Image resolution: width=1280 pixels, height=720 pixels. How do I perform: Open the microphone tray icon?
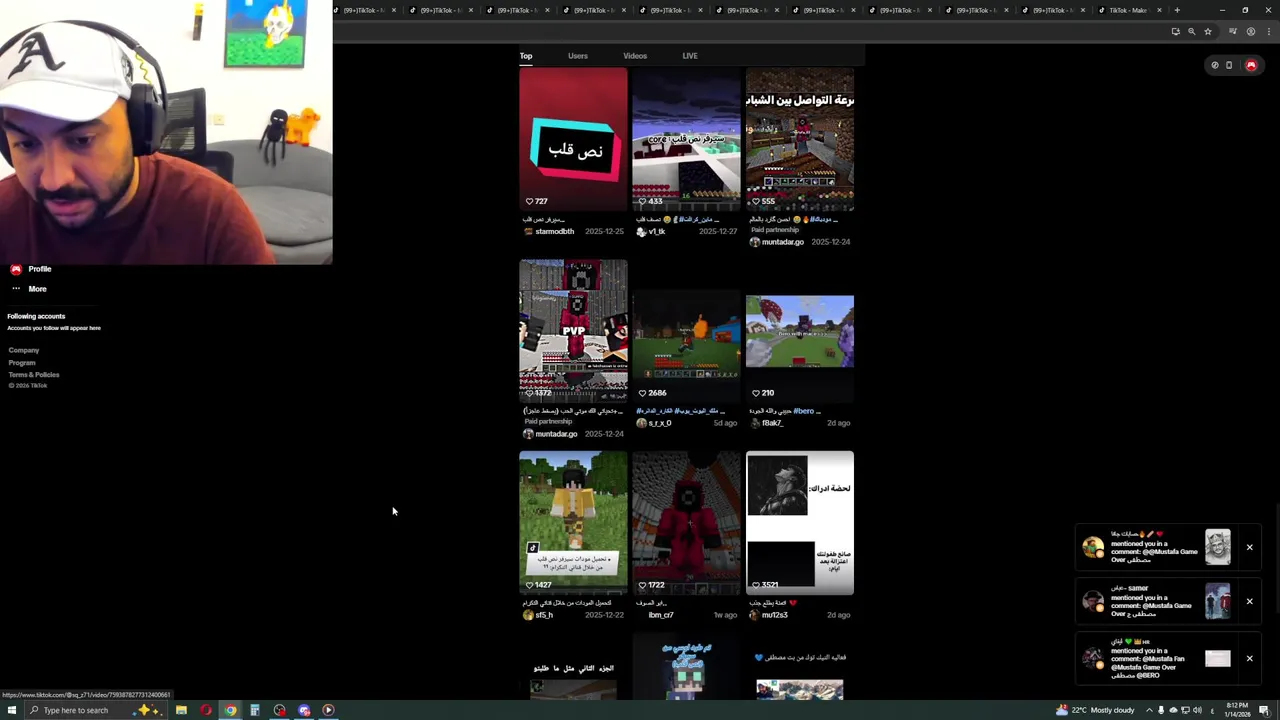pos(1161,710)
